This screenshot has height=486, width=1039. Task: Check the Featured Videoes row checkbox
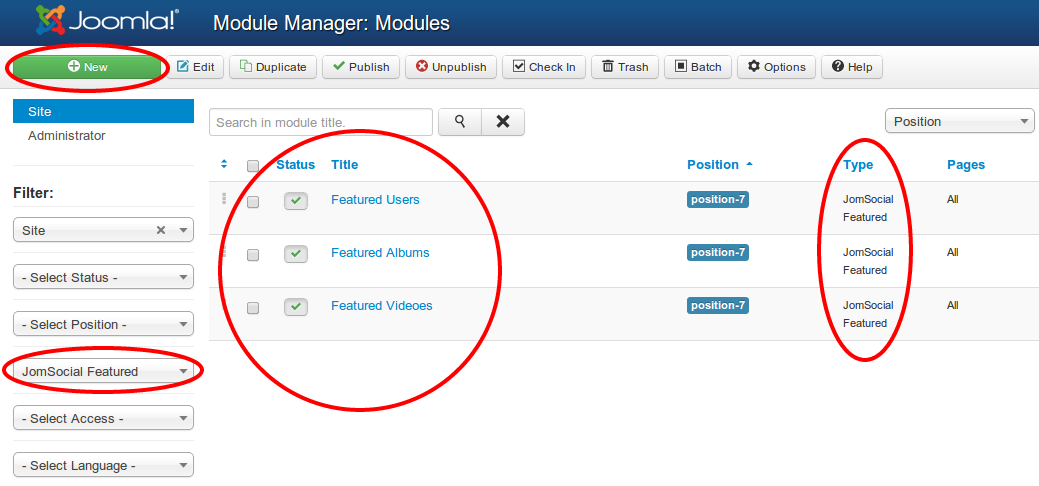[x=253, y=308]
